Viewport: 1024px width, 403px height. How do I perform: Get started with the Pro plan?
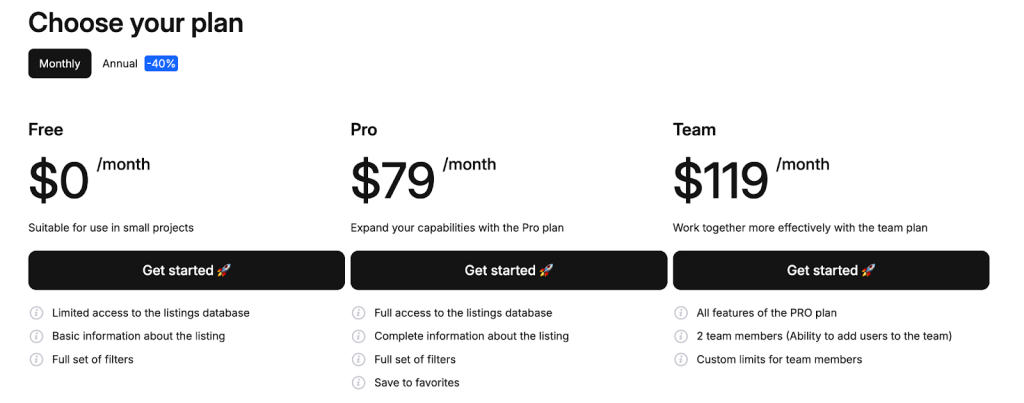(508, 270)
